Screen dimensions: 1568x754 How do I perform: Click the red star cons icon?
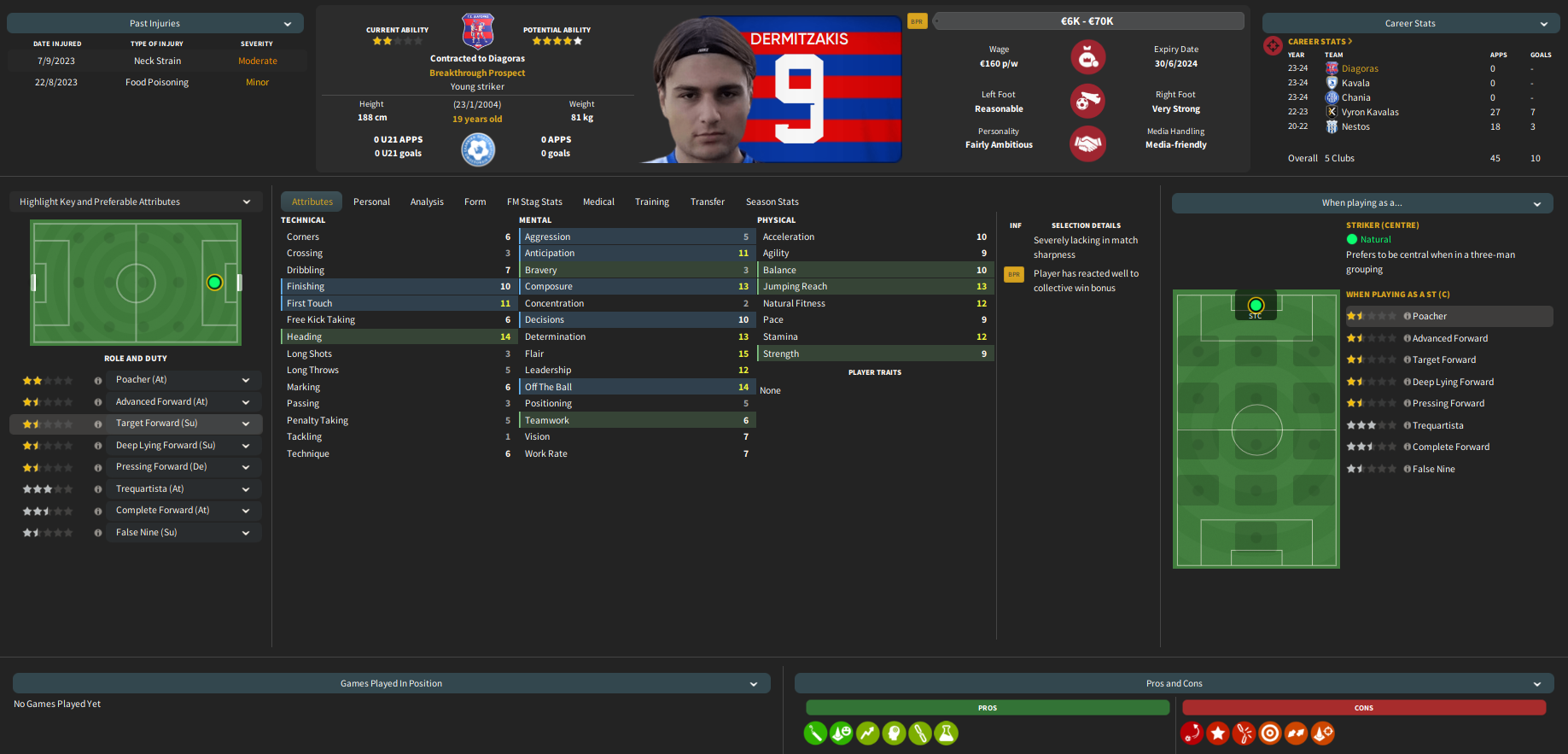[x=1218, y=733]
